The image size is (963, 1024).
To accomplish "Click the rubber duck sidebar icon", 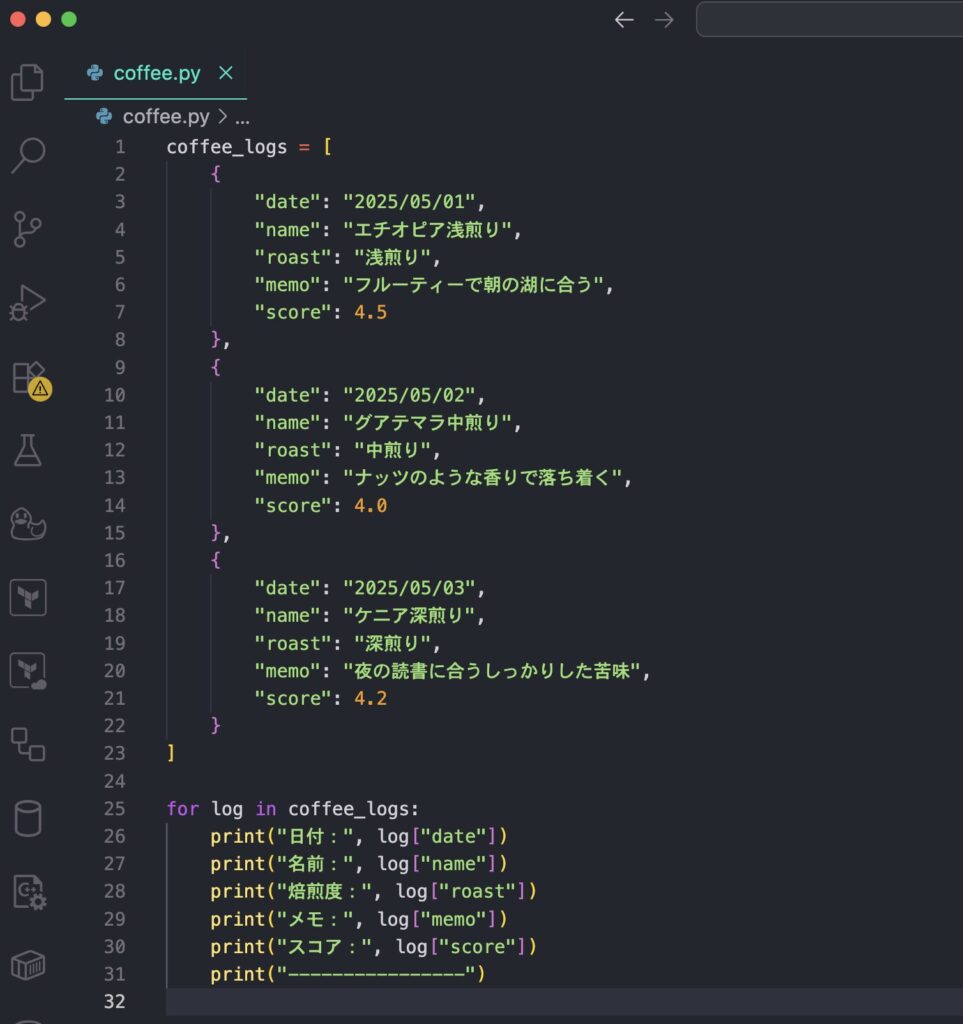I will pos(28,523).
